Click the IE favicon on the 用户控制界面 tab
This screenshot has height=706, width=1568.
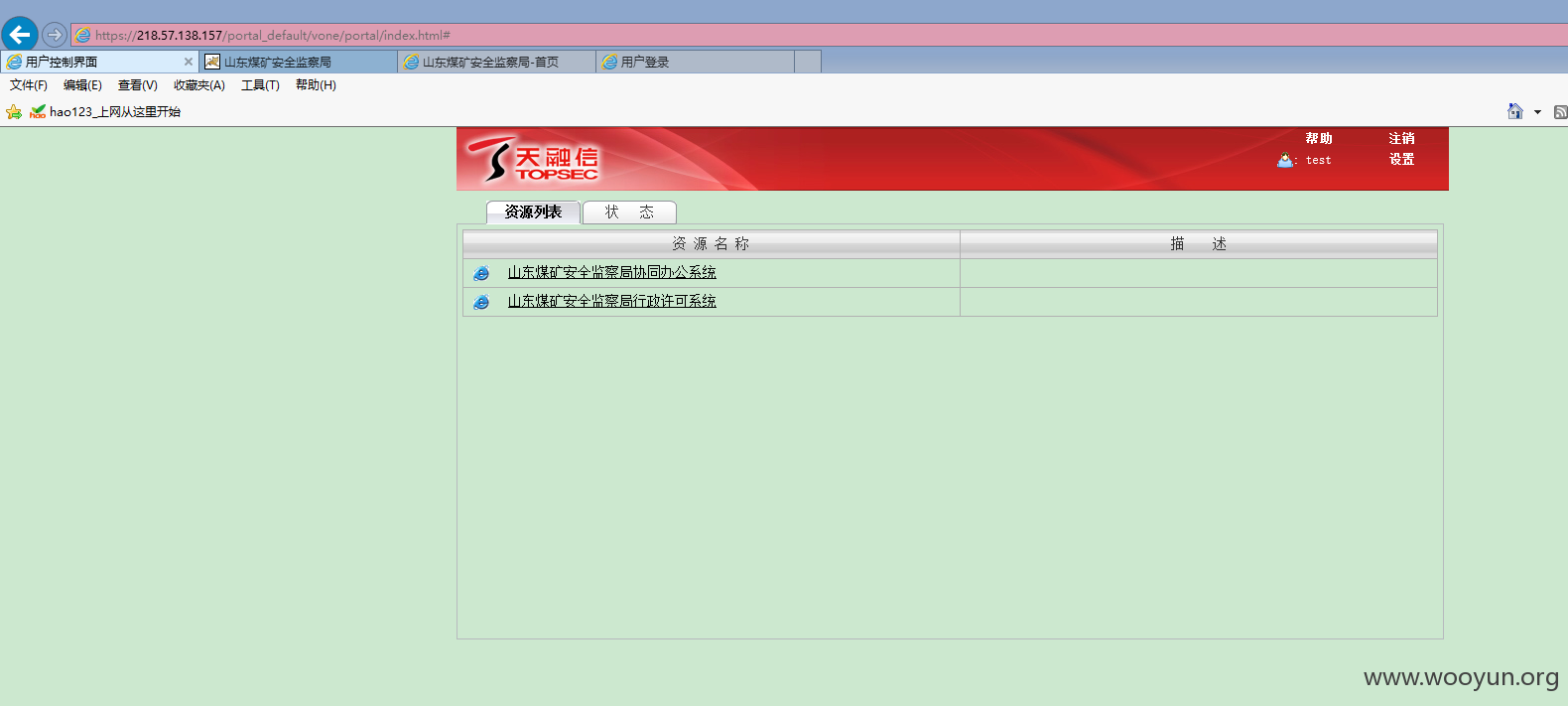pos(14,62)
